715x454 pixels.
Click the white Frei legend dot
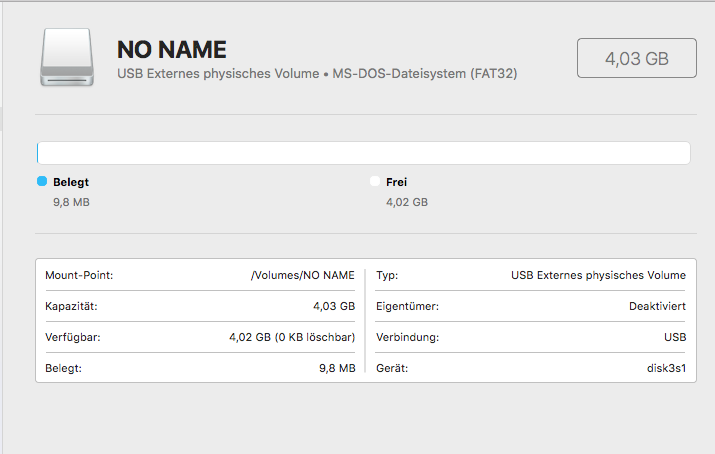[375, 181]
